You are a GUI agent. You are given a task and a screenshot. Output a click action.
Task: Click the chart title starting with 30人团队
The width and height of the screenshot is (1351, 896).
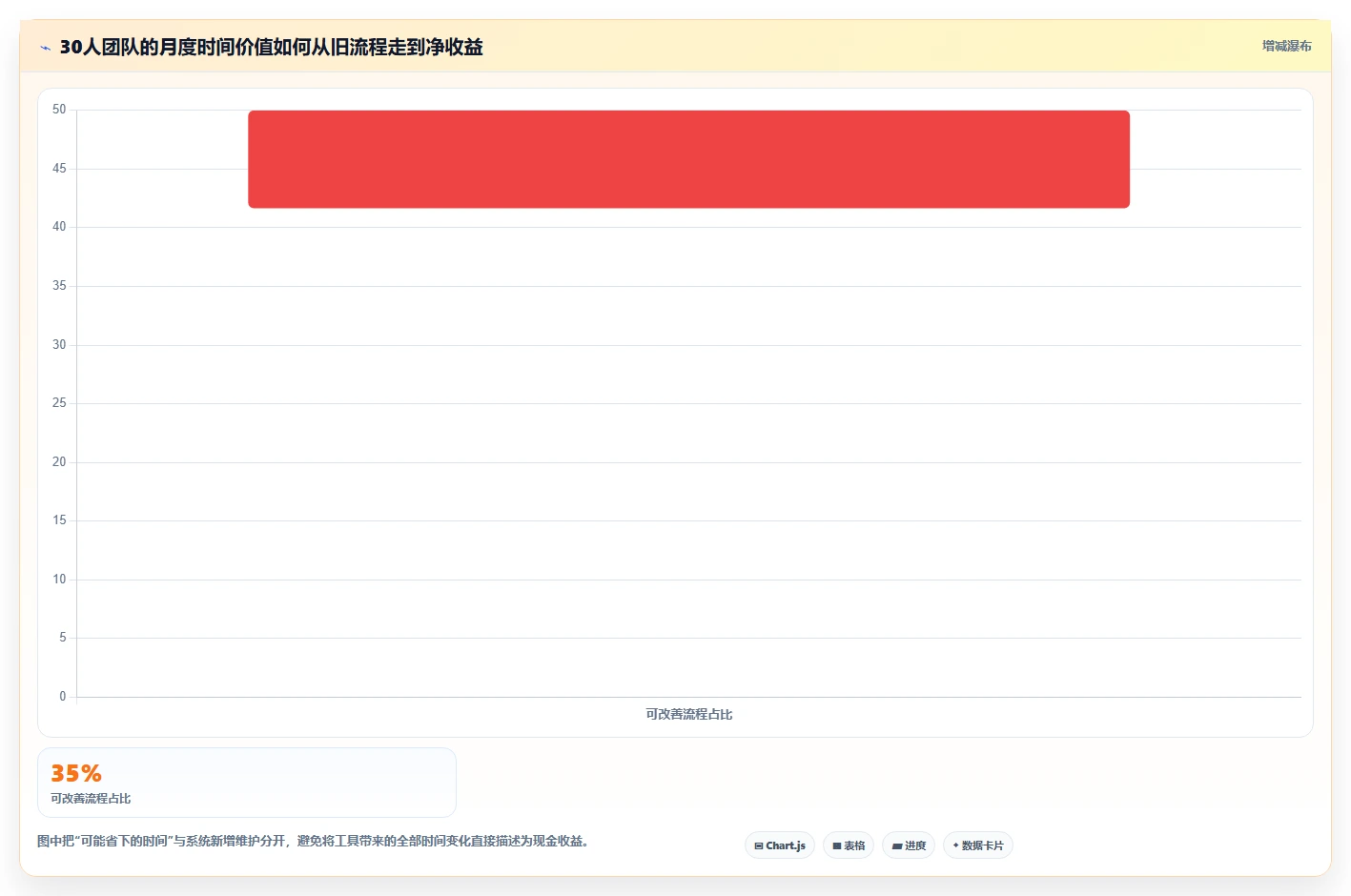point(271,47)
